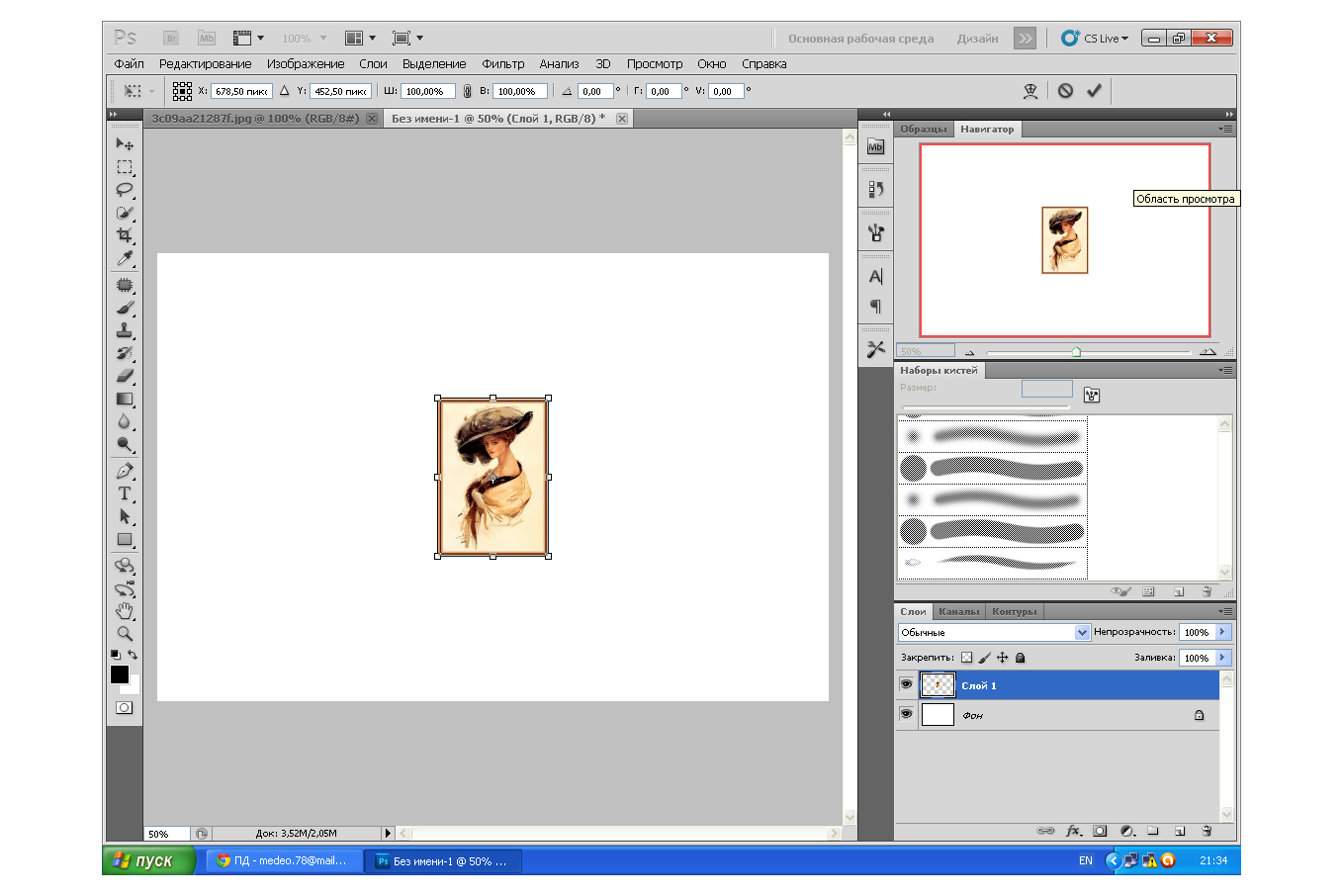The width and height of the screenshot is (1343, 896).
Task: Switch to warp mode icon in options bar
Action: tap(1030, 91)
